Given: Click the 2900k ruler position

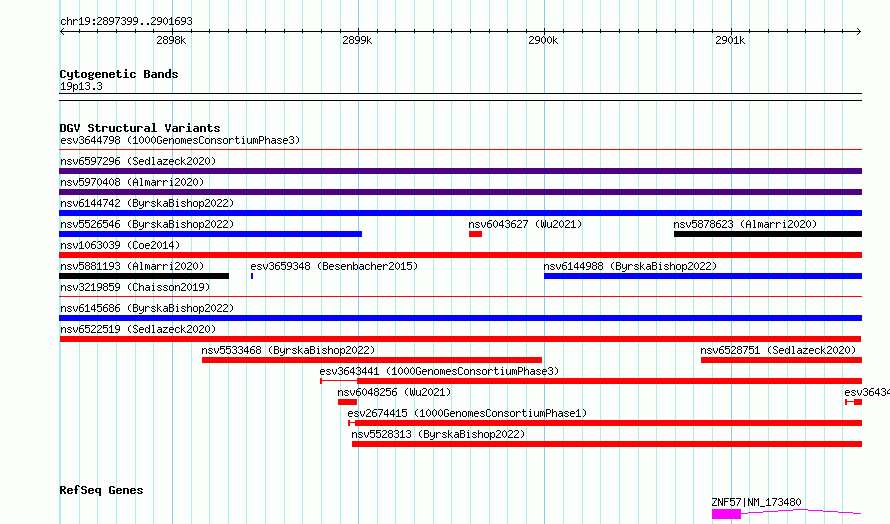Looking at the screenshot, I should (544, 40).
